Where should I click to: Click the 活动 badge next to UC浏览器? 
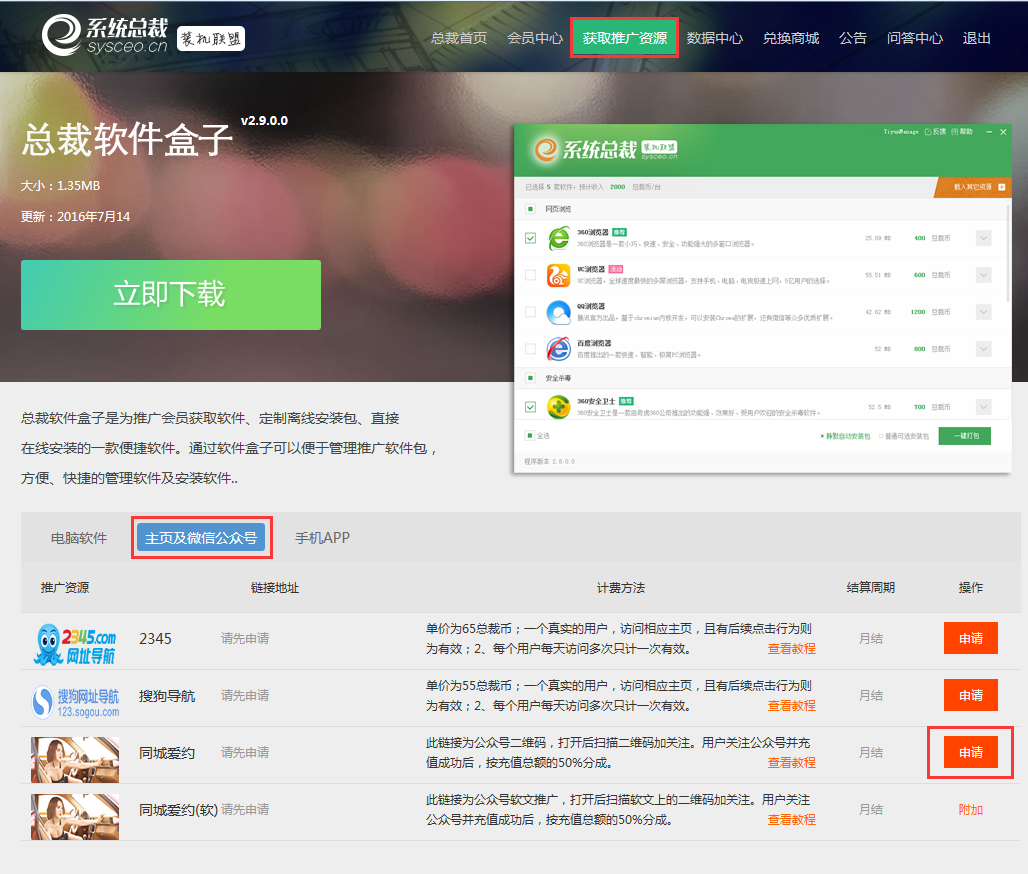coord(616,269)
